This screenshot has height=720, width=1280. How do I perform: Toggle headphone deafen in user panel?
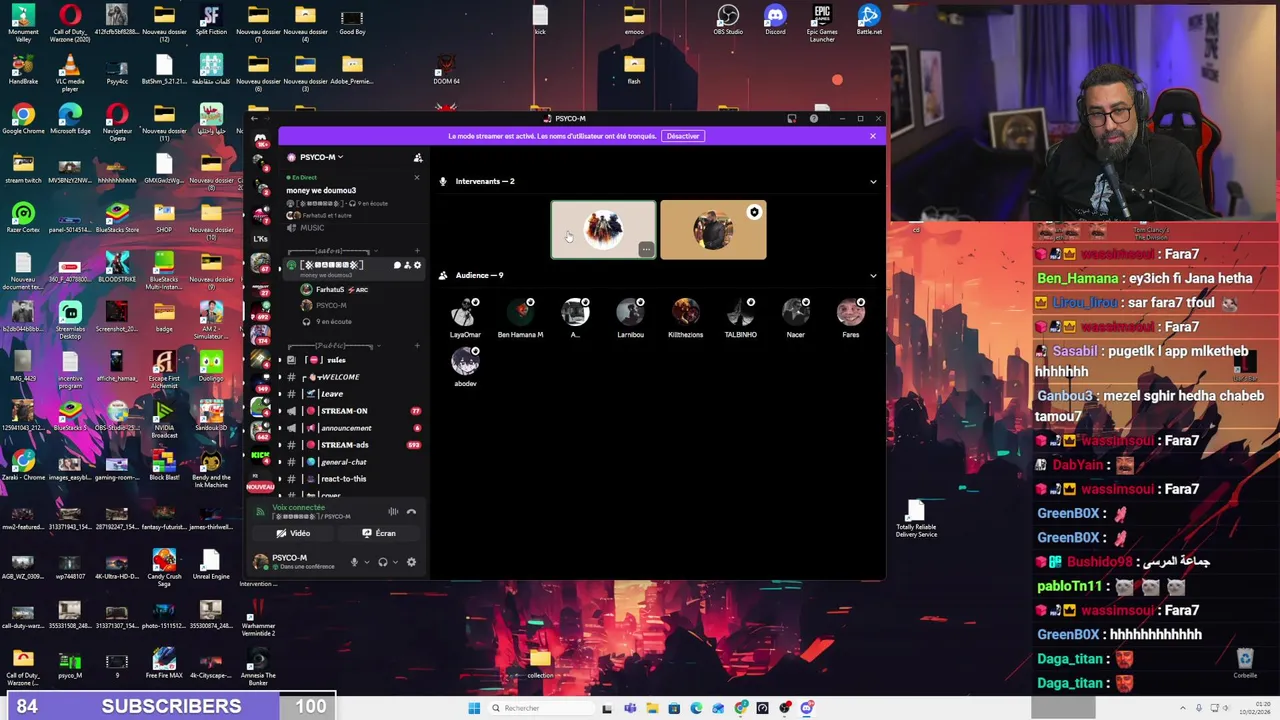click(382, 562)
